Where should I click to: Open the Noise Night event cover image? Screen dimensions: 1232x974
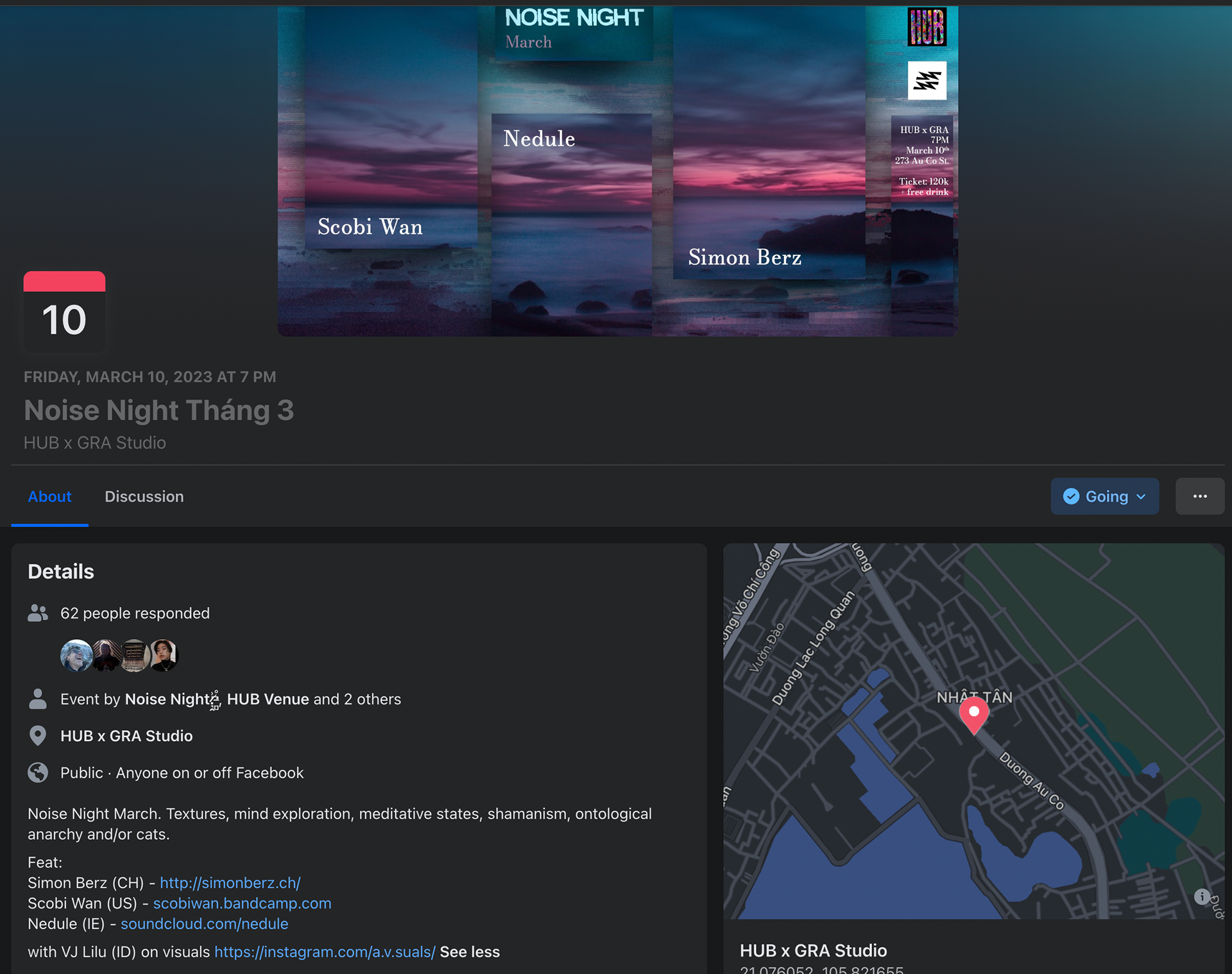[618, 171]
